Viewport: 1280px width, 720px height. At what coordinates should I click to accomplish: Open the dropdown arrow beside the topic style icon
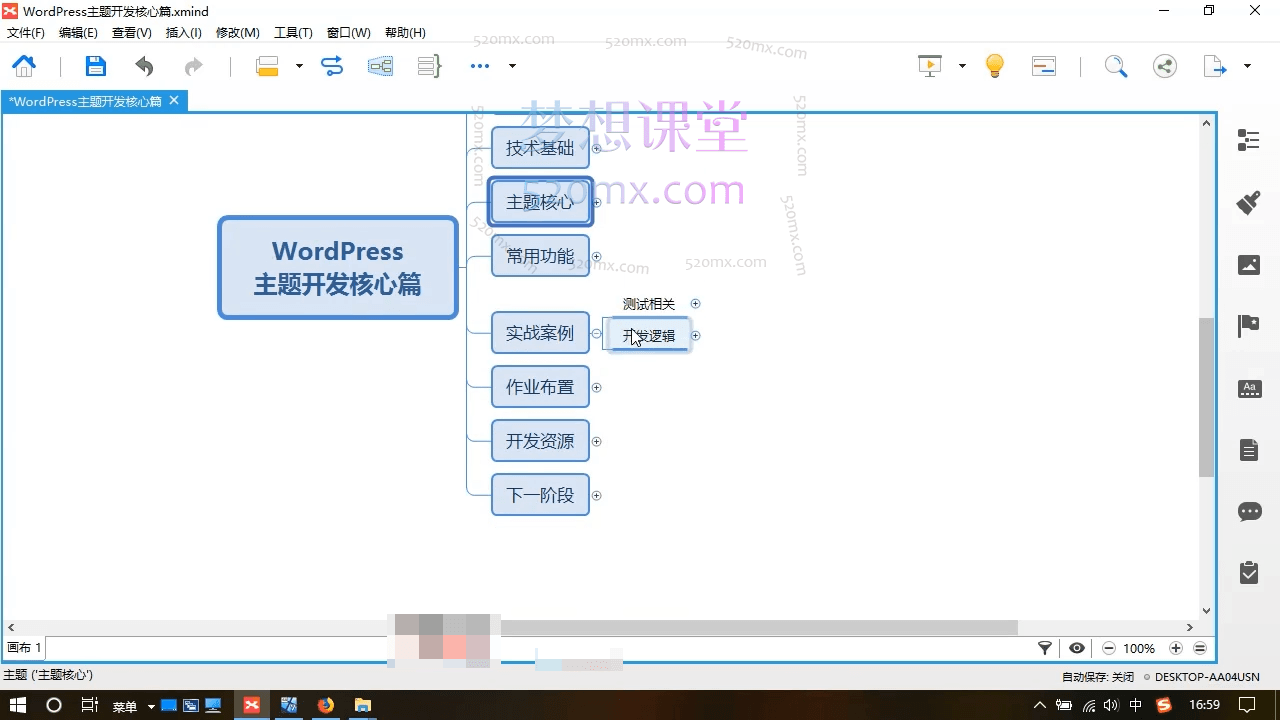click(300, 66)
